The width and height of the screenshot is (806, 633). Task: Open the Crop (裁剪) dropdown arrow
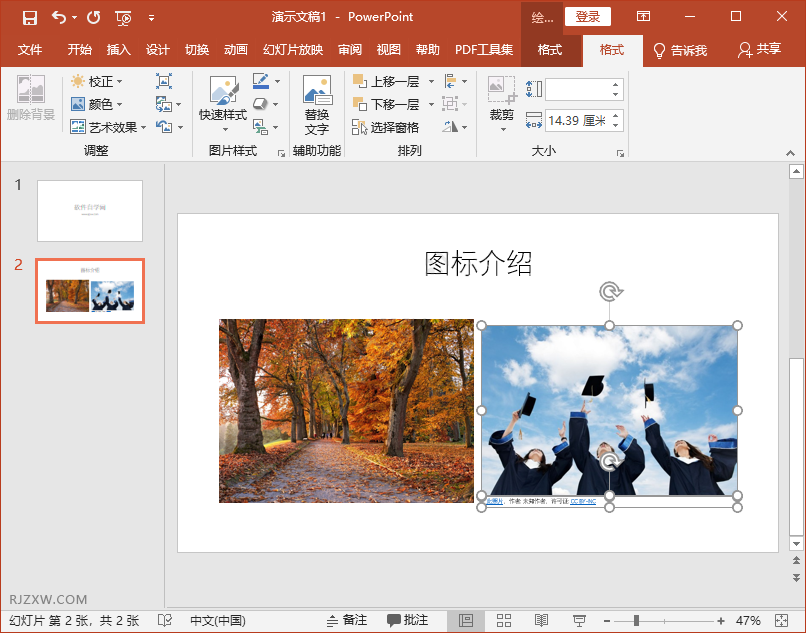coord(503,131)
